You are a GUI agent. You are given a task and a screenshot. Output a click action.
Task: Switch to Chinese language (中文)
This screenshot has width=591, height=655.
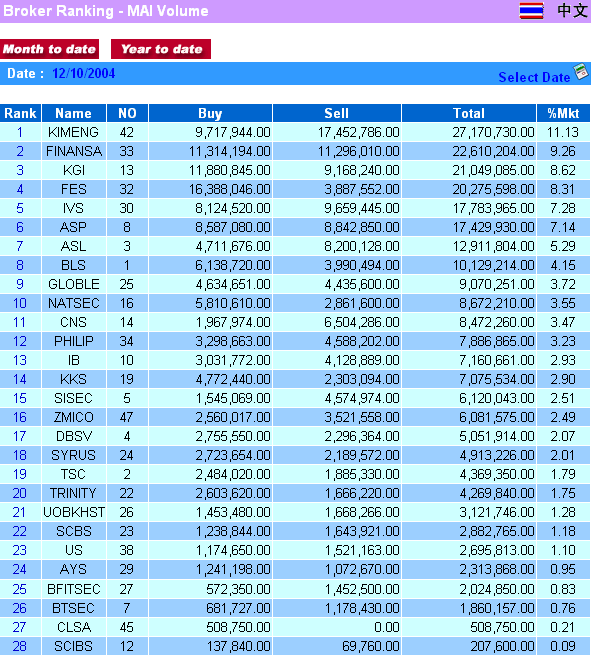[572, 10]
